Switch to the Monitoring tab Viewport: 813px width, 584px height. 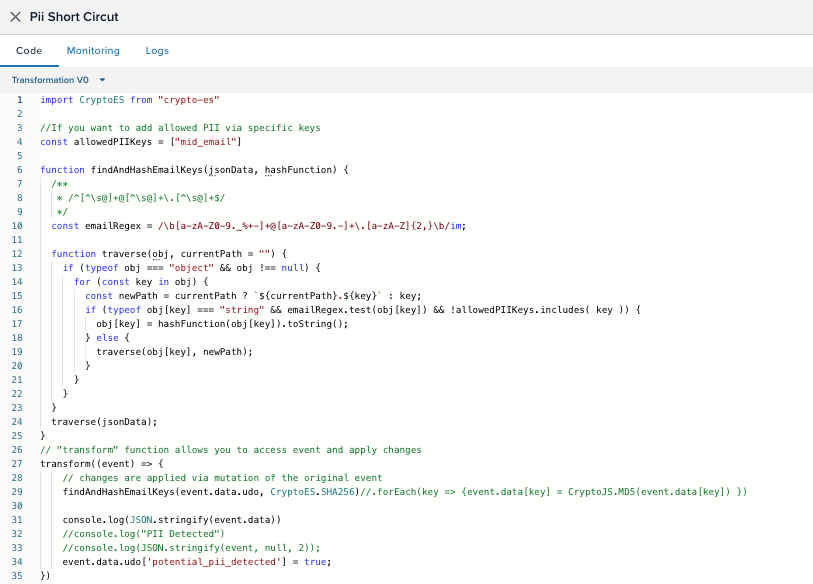(93, 51)
